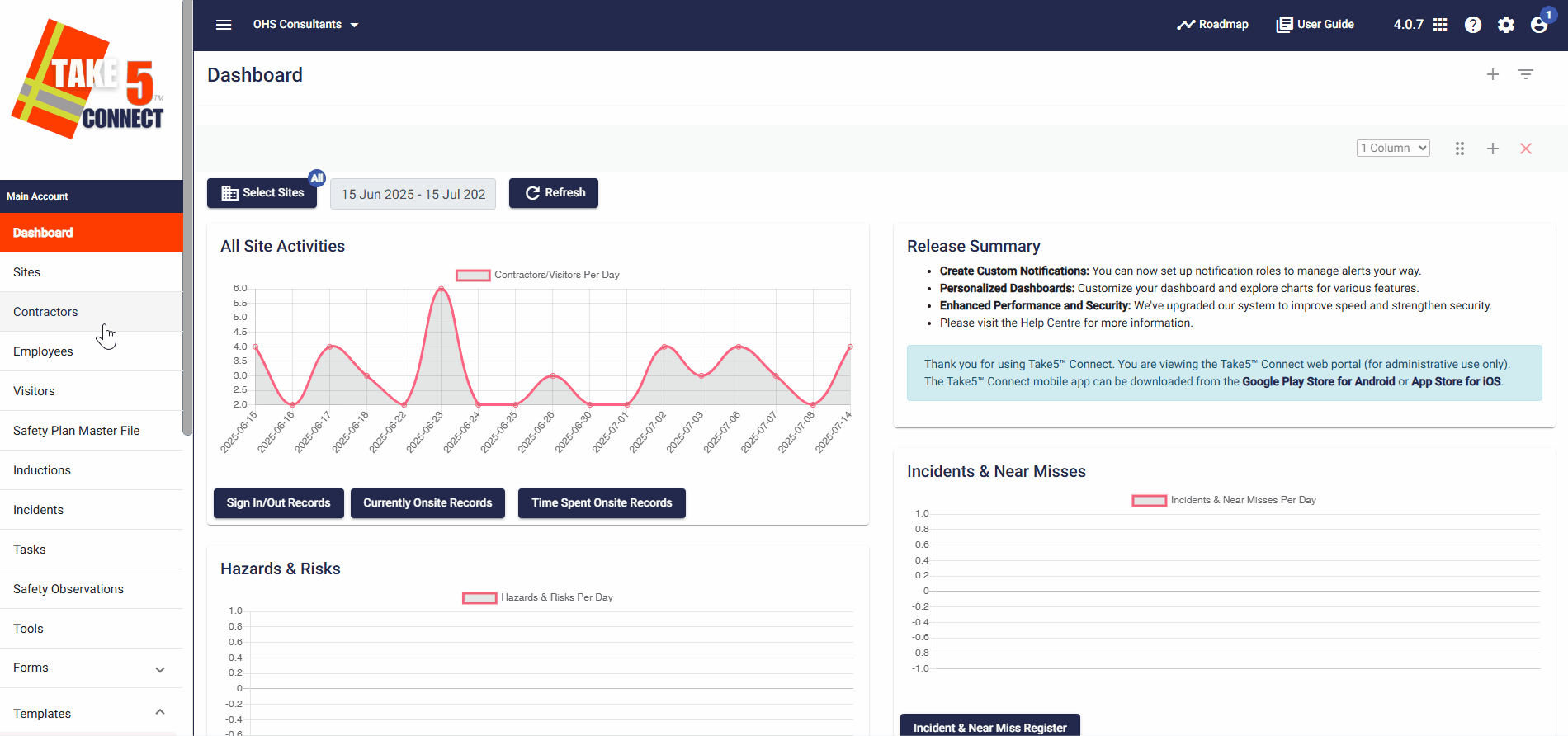Open the hamburger navigation menu

224,25
